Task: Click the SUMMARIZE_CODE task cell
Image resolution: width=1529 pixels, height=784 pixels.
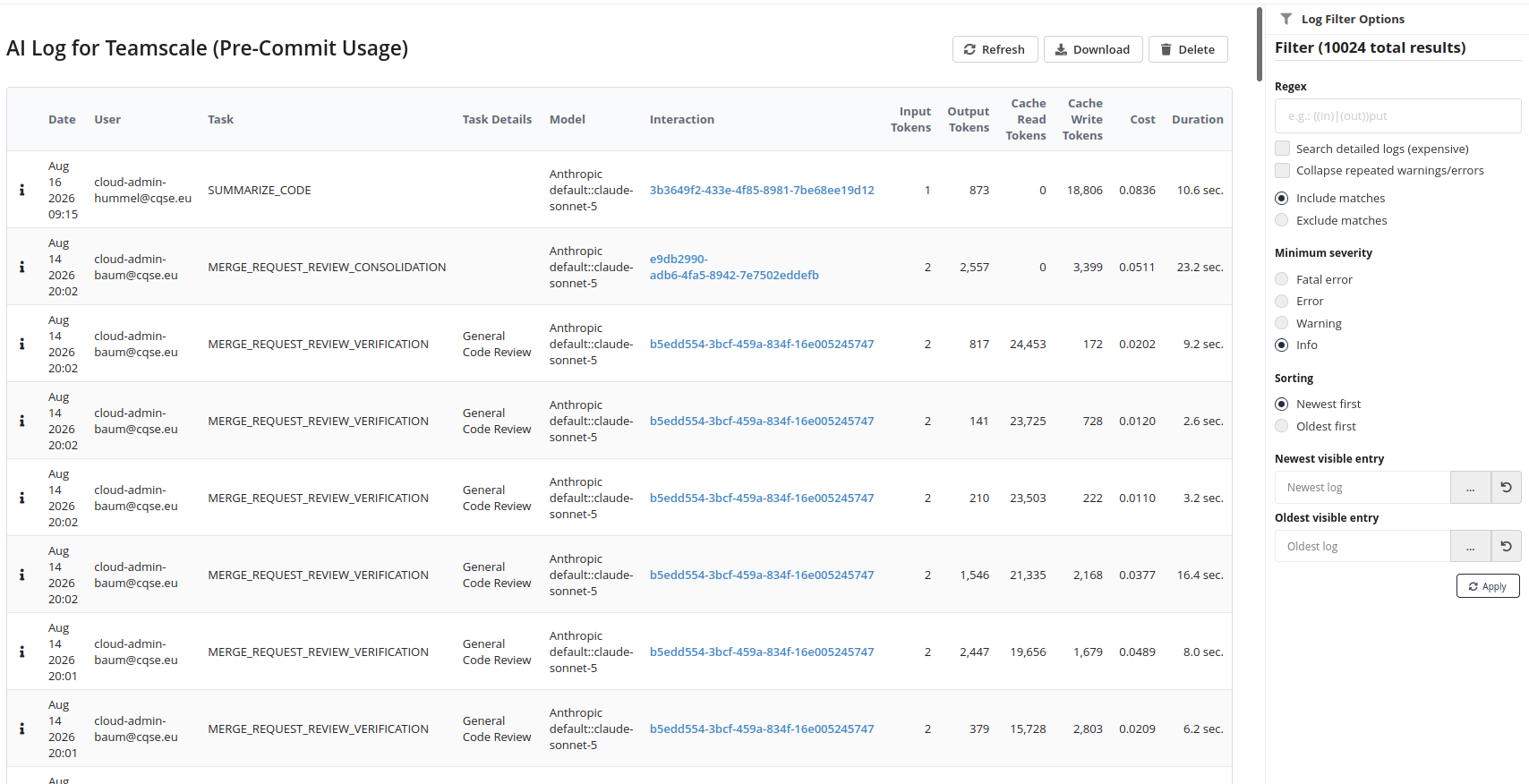Action: click(x=260, y=190)
